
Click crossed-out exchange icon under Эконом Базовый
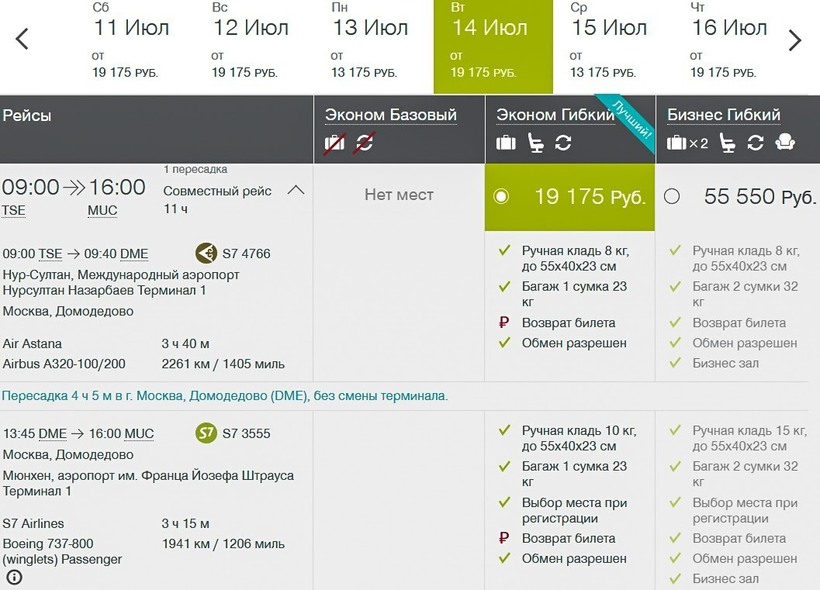364,143
